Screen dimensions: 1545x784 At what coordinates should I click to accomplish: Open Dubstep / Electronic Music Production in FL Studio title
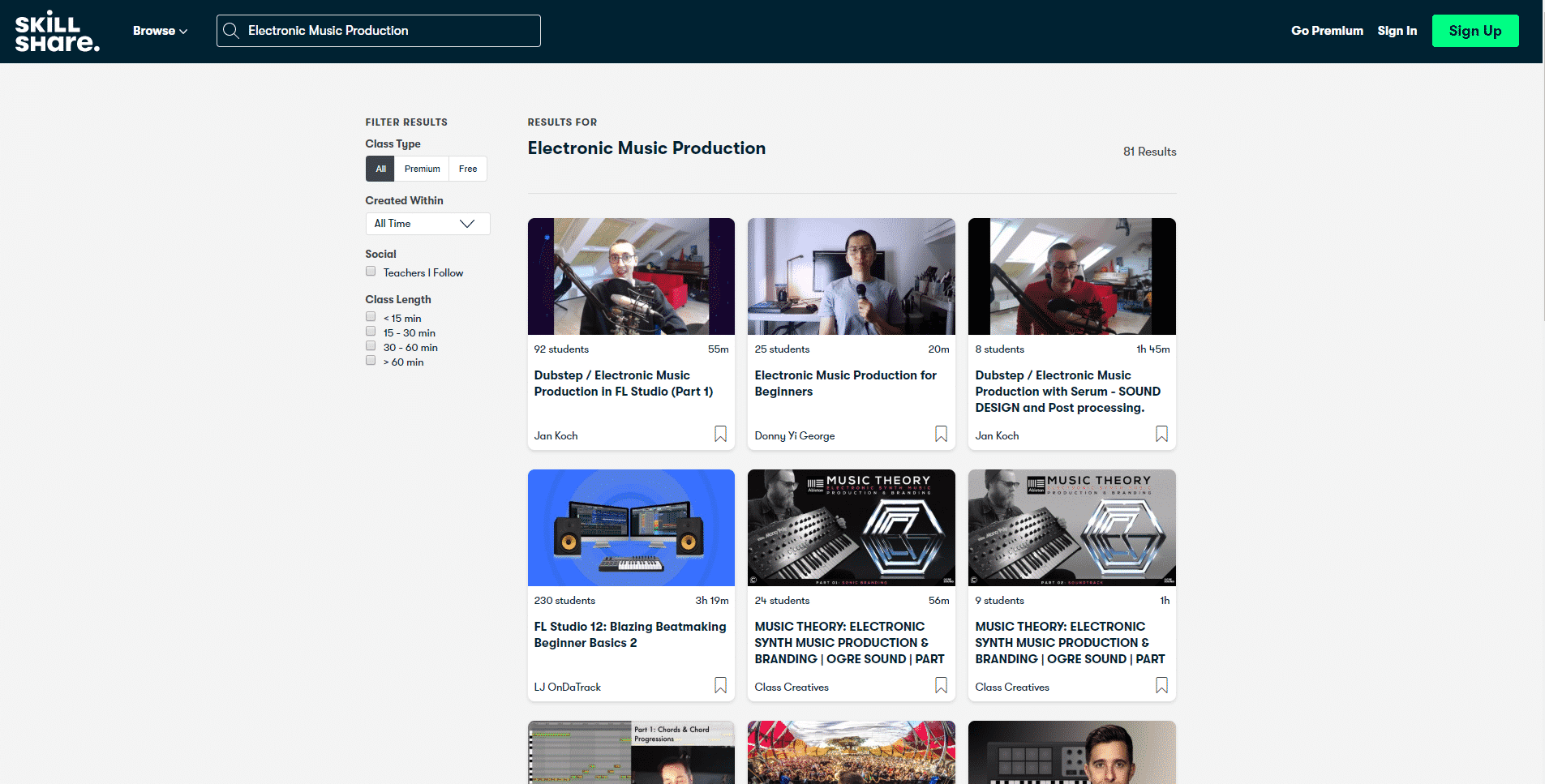(x=623, y=383)
